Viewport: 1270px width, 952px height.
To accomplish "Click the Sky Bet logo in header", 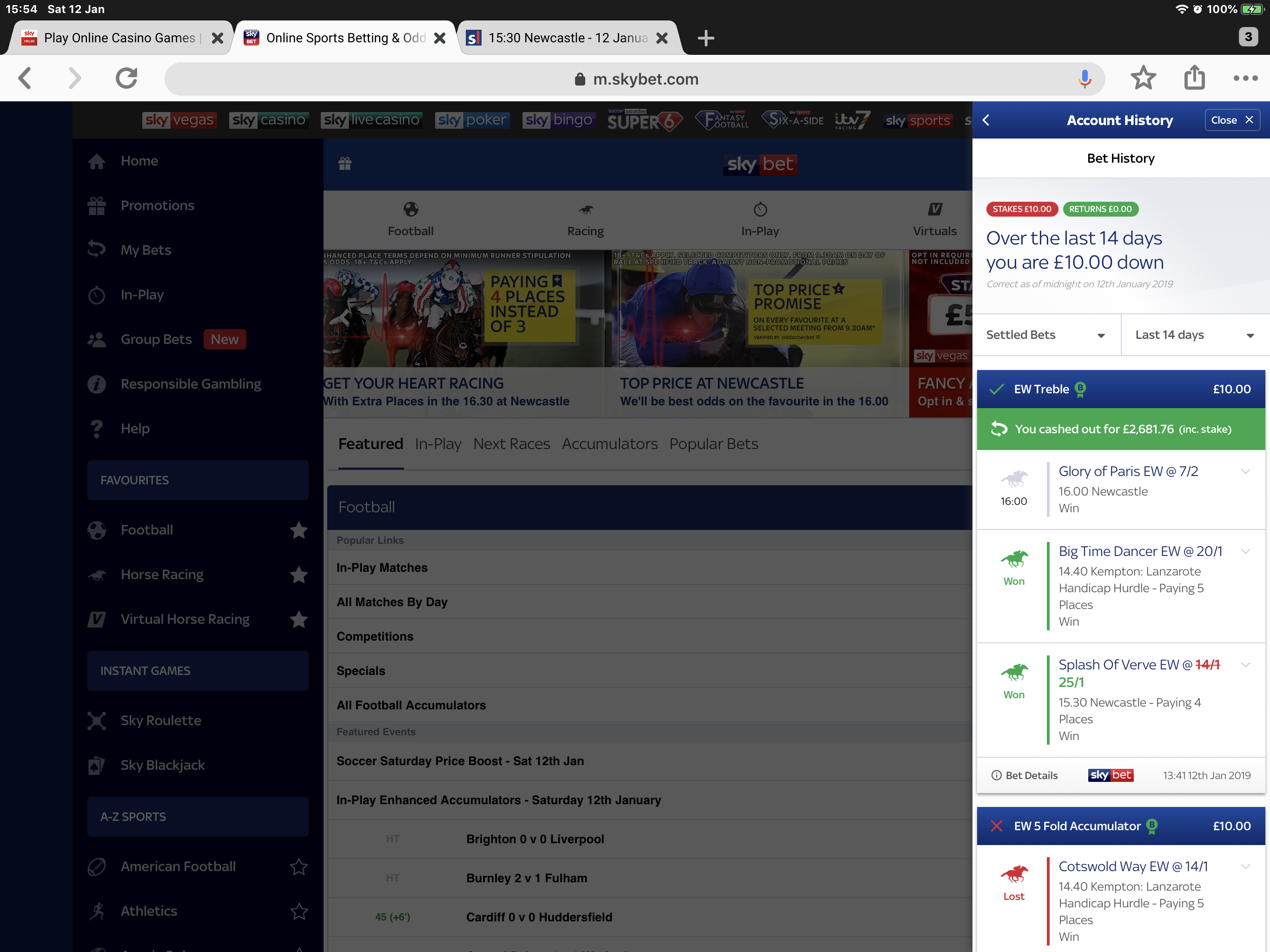I will 760,164.
